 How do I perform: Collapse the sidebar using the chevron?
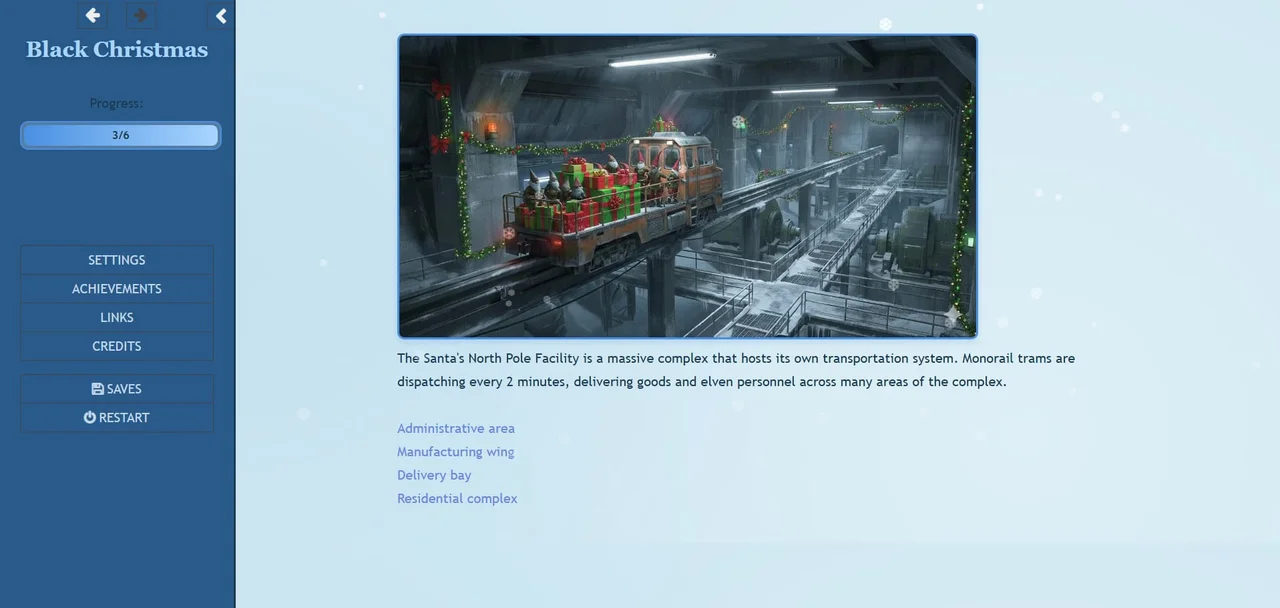(x=221, y=15)
